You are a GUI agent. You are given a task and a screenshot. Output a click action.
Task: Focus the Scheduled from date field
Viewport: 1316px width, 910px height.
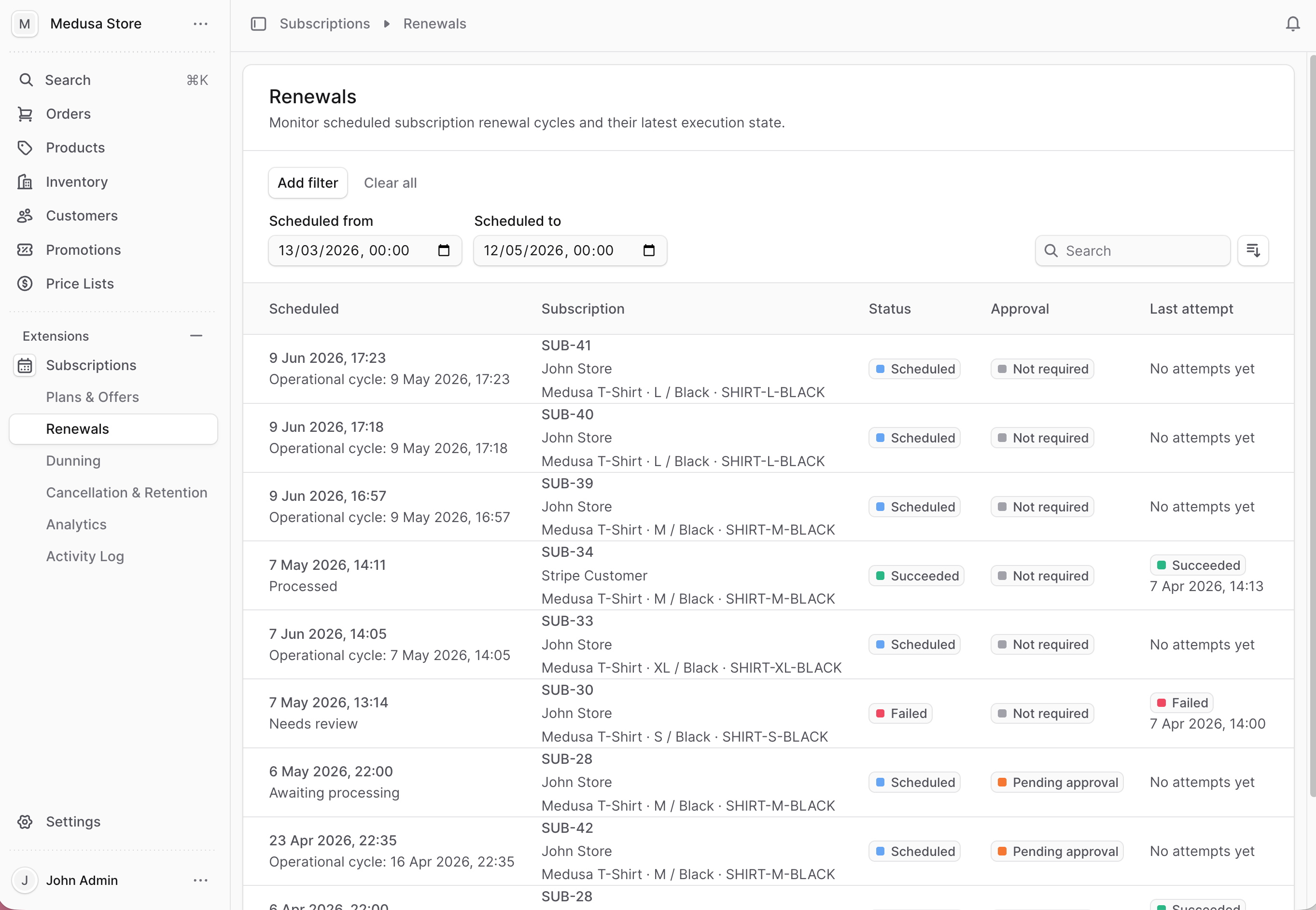[365, 251]
